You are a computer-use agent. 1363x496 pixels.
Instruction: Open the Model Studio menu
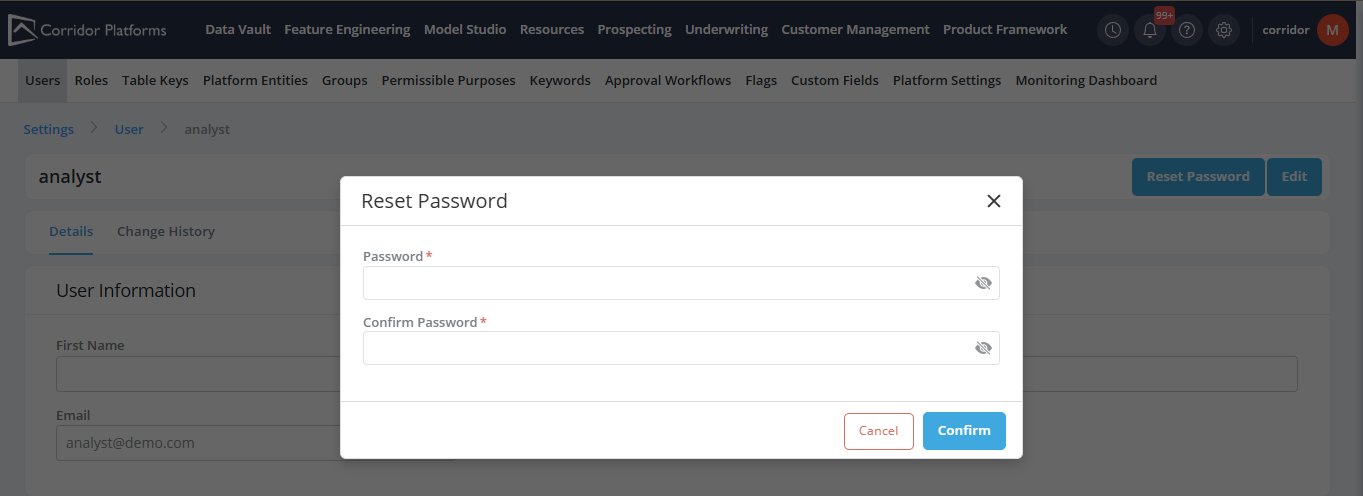(465, 30)
